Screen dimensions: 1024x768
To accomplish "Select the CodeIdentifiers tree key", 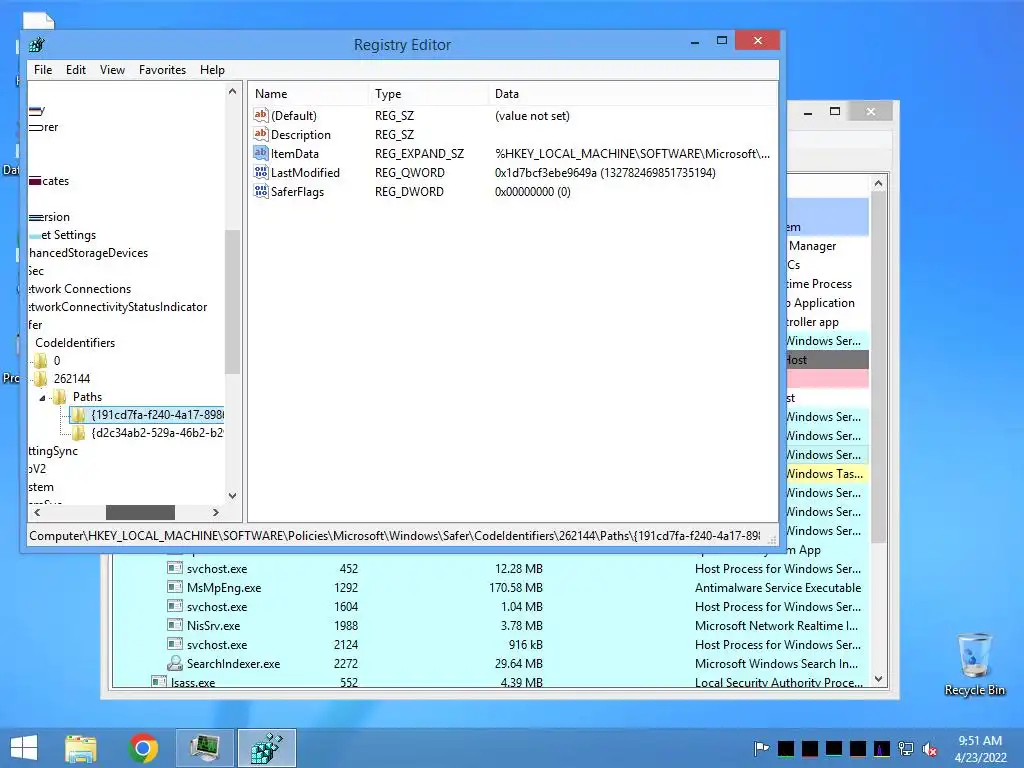I will pyautogui.click(x=75, y=343).
